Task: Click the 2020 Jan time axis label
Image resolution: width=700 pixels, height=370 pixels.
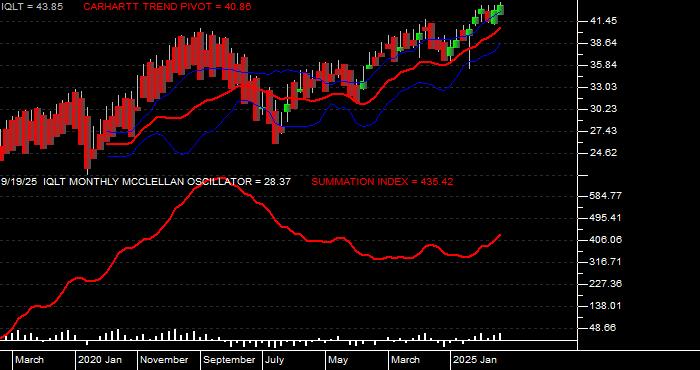Action: (x=100, y=360)
